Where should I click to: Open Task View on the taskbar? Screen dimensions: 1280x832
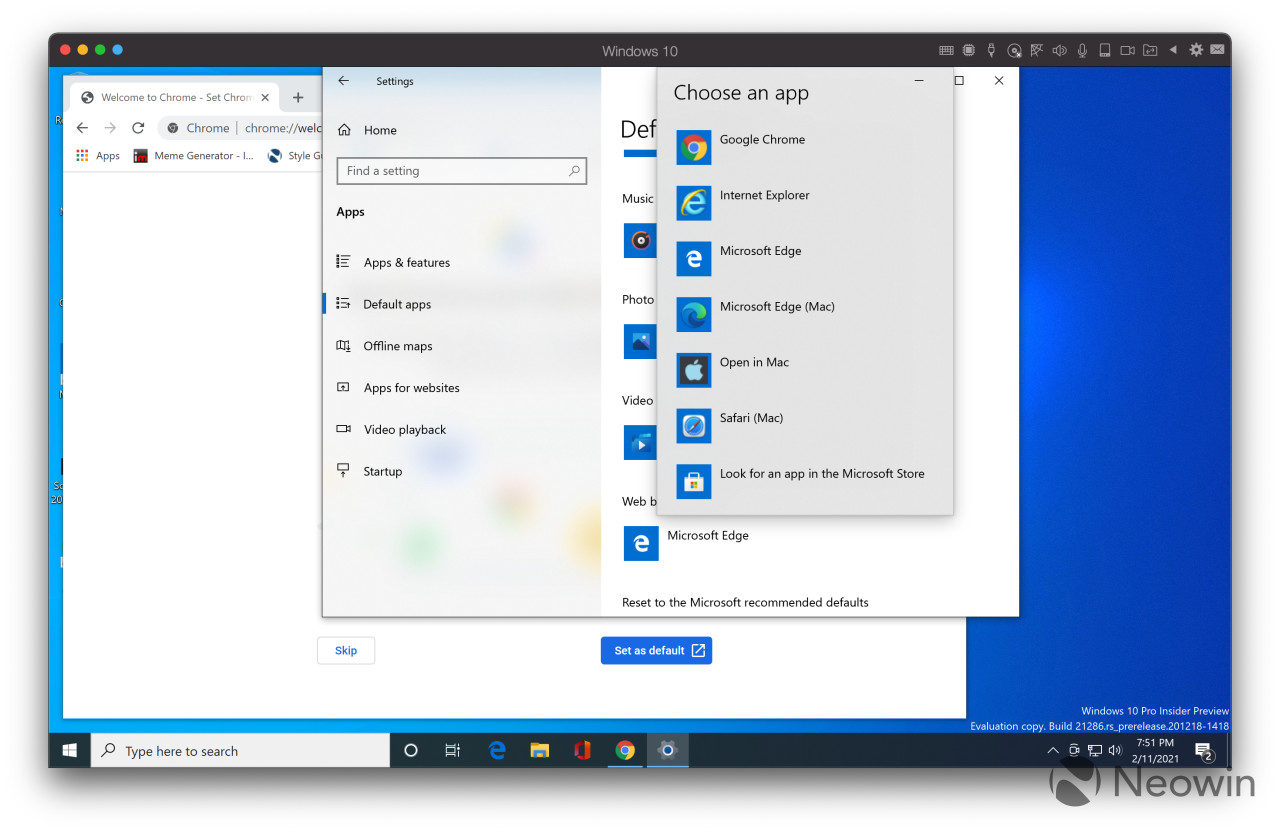point(453,750)
